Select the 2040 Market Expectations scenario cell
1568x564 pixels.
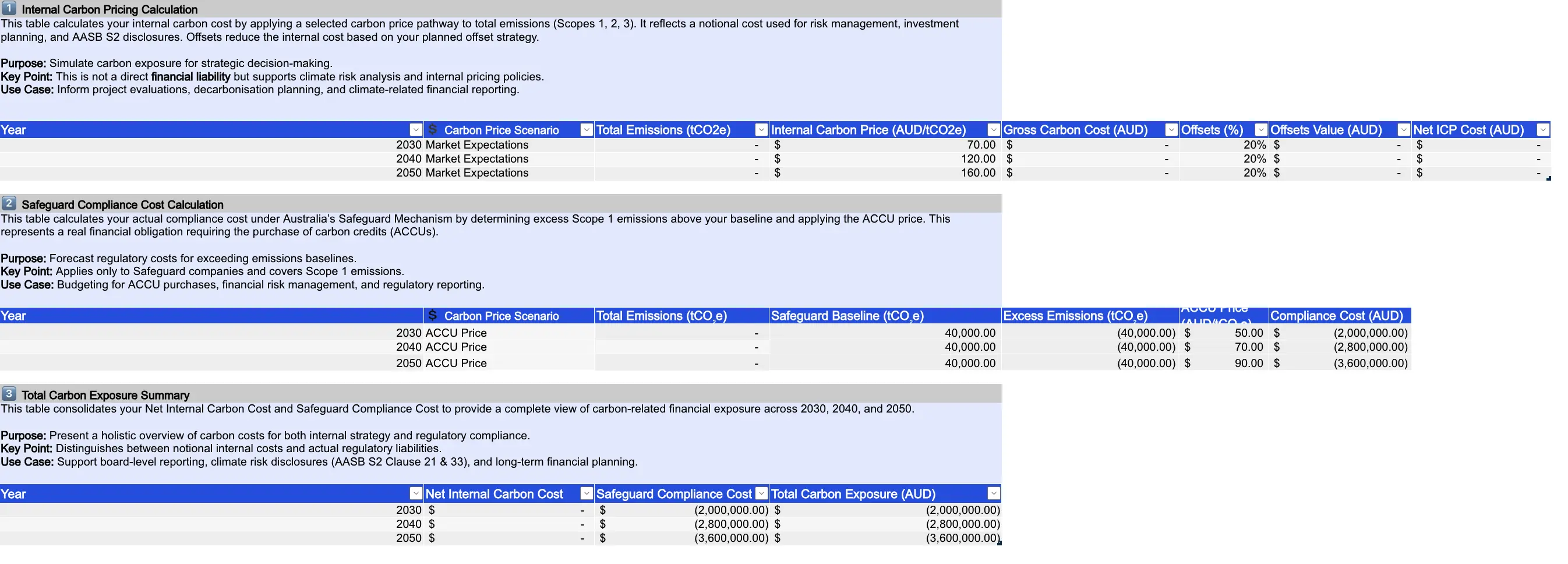(x=509, y=159)
